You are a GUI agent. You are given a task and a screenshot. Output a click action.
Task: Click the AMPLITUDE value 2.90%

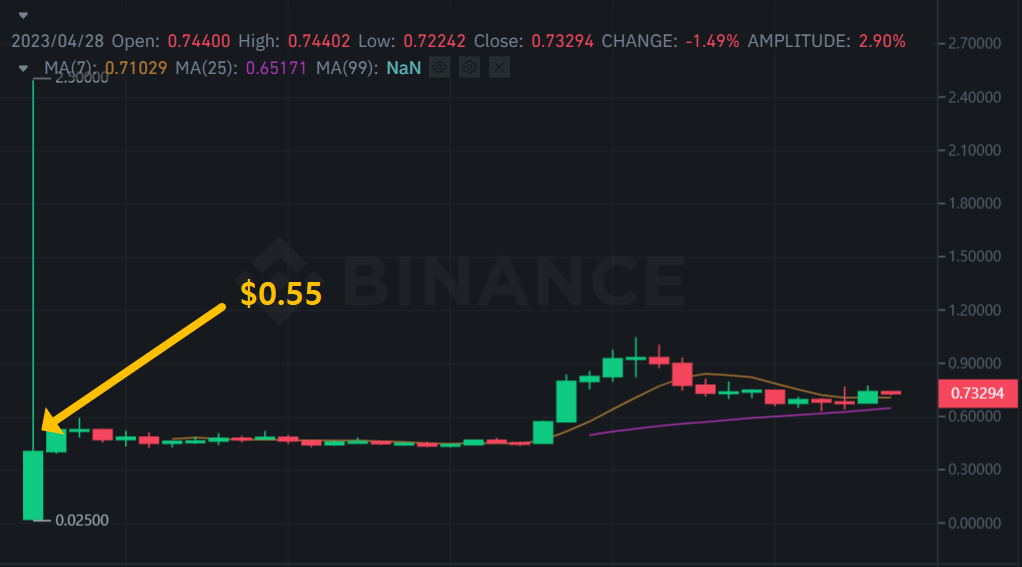pos(882,41)
